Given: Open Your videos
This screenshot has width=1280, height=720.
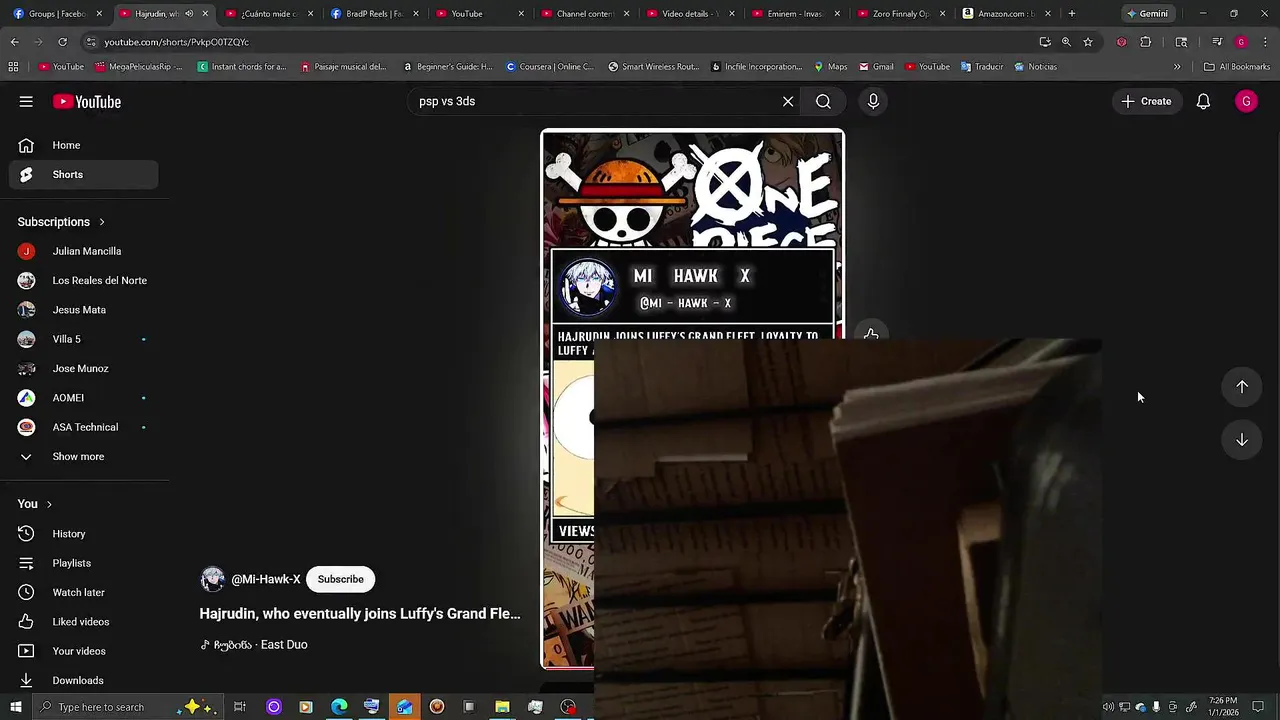Looking at the screenshot, I should click(84, 651).
